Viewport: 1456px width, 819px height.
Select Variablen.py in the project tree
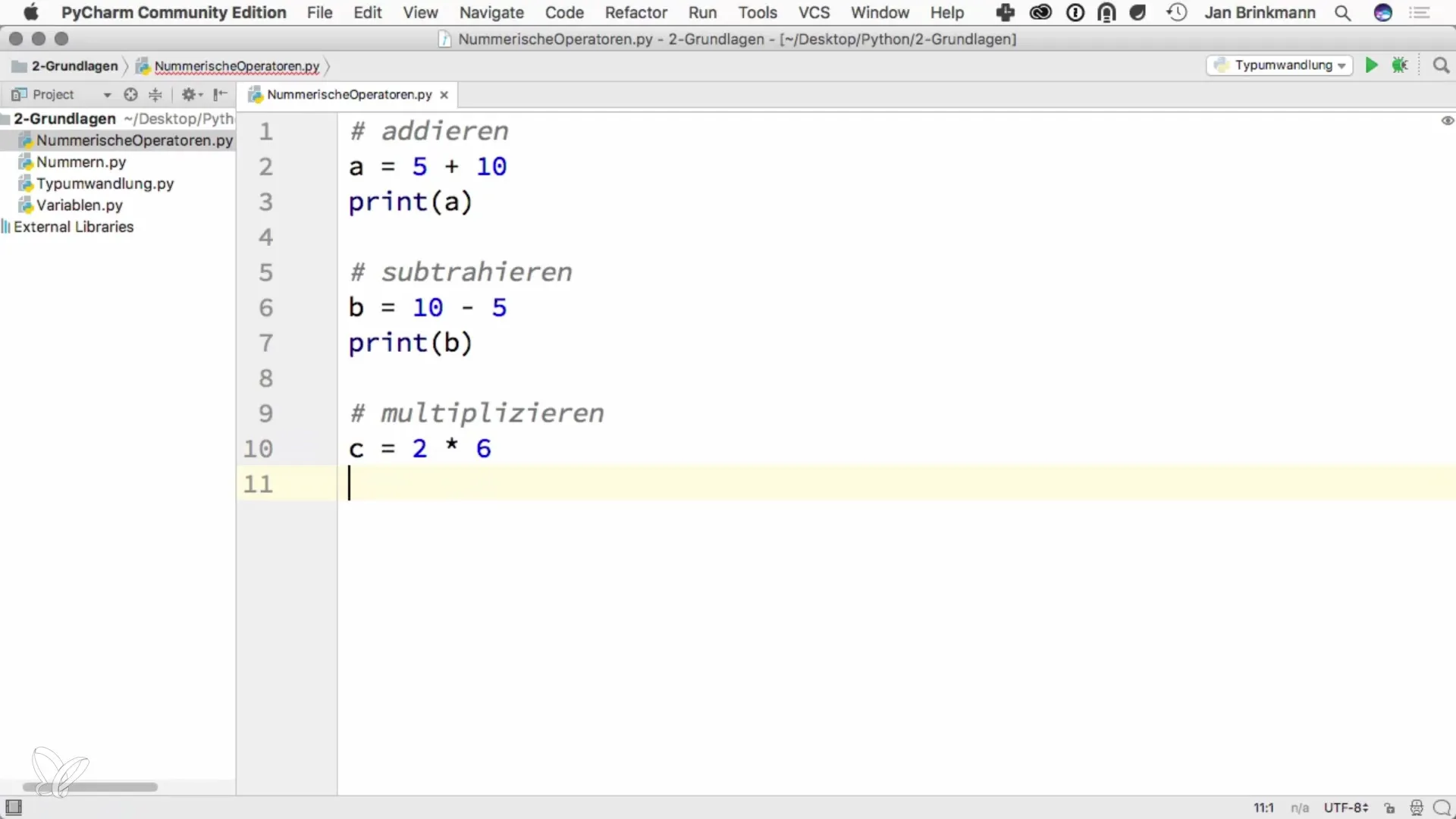coord(79,205)
